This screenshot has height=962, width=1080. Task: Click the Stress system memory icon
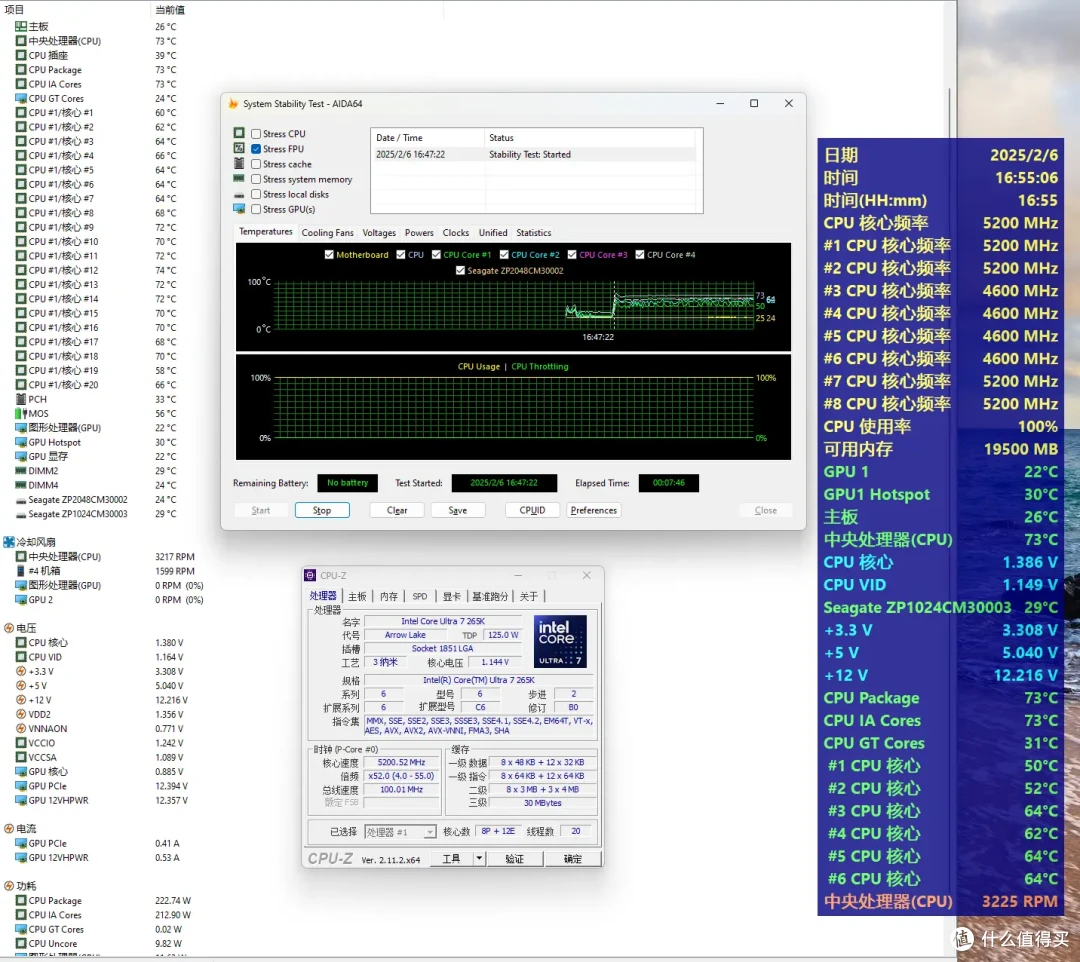coord(239,178)
